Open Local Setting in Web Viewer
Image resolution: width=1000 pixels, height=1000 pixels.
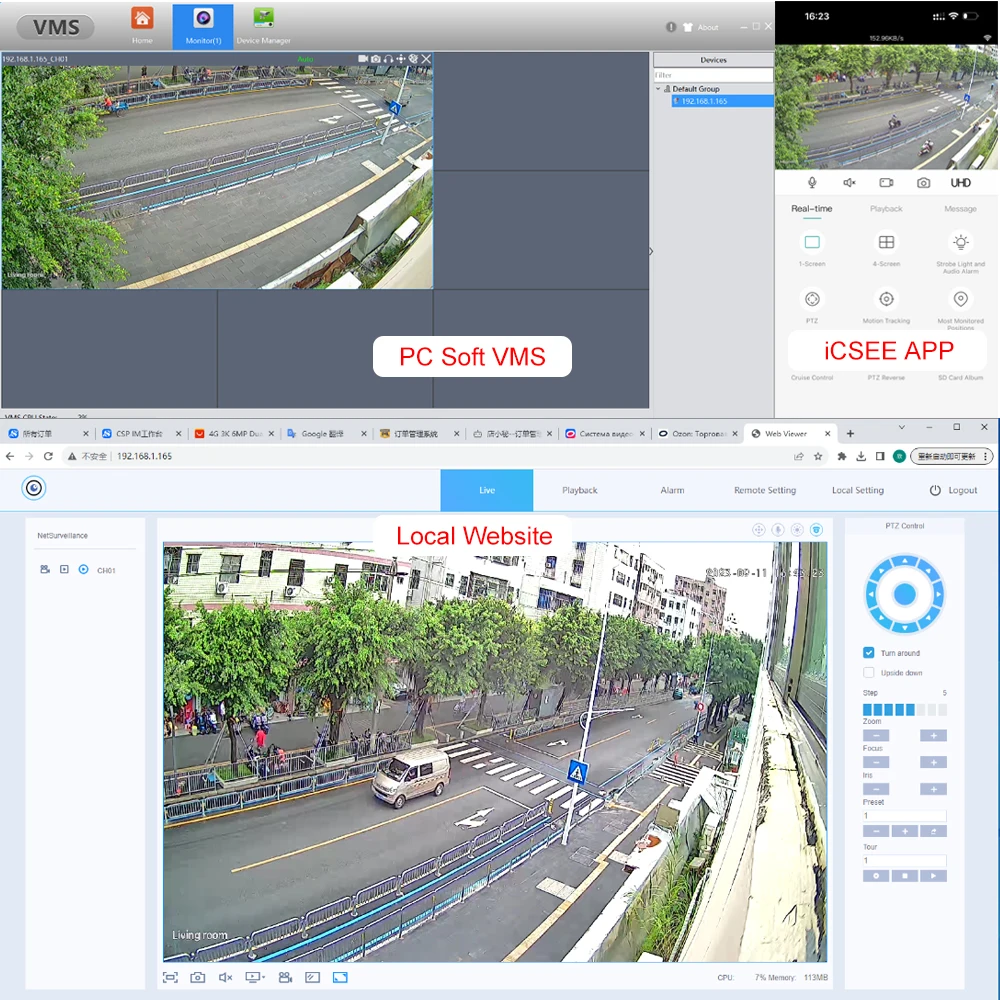(858, 490)
